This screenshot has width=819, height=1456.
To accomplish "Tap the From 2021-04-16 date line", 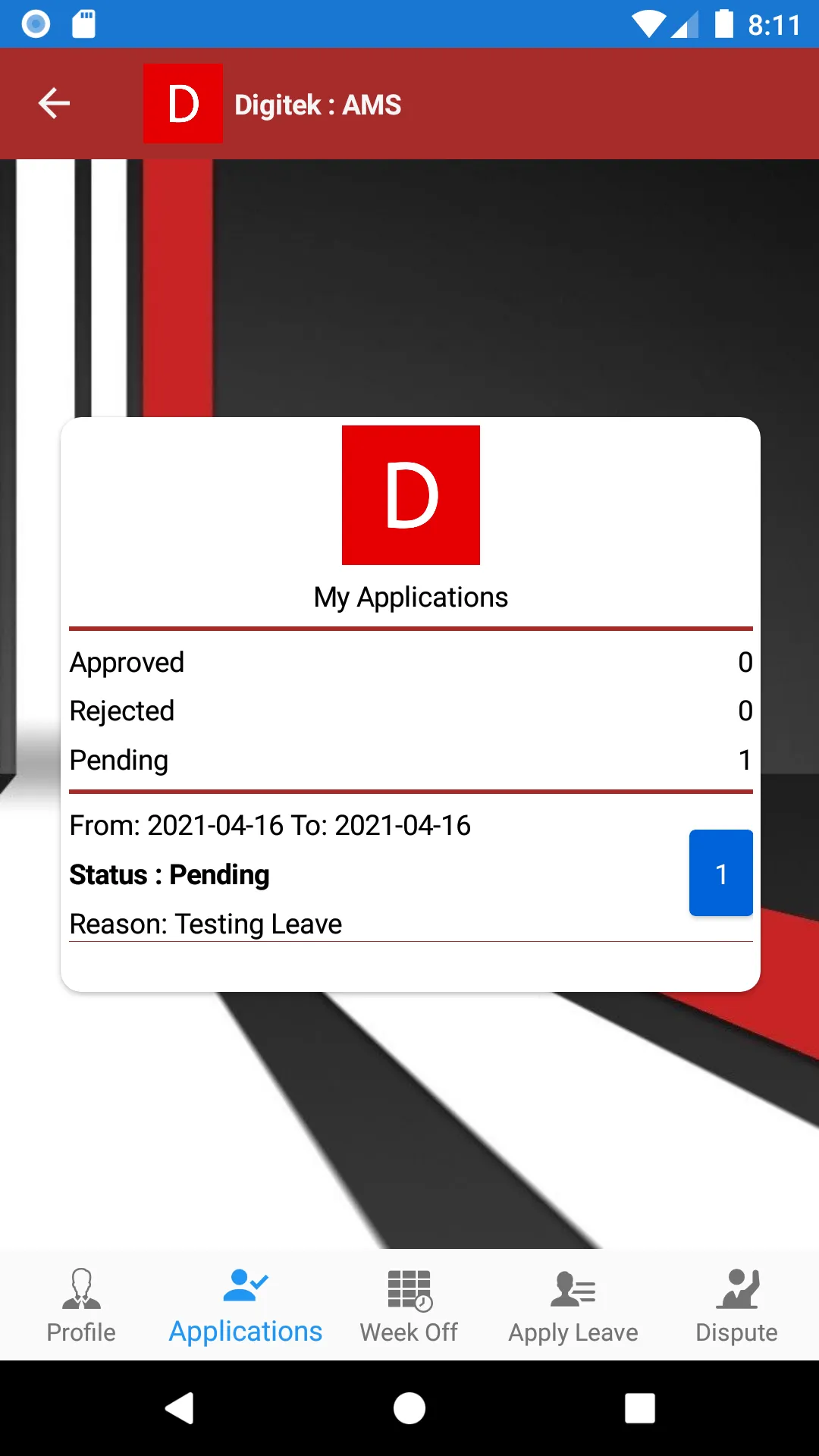I will (x=270, y=825).
